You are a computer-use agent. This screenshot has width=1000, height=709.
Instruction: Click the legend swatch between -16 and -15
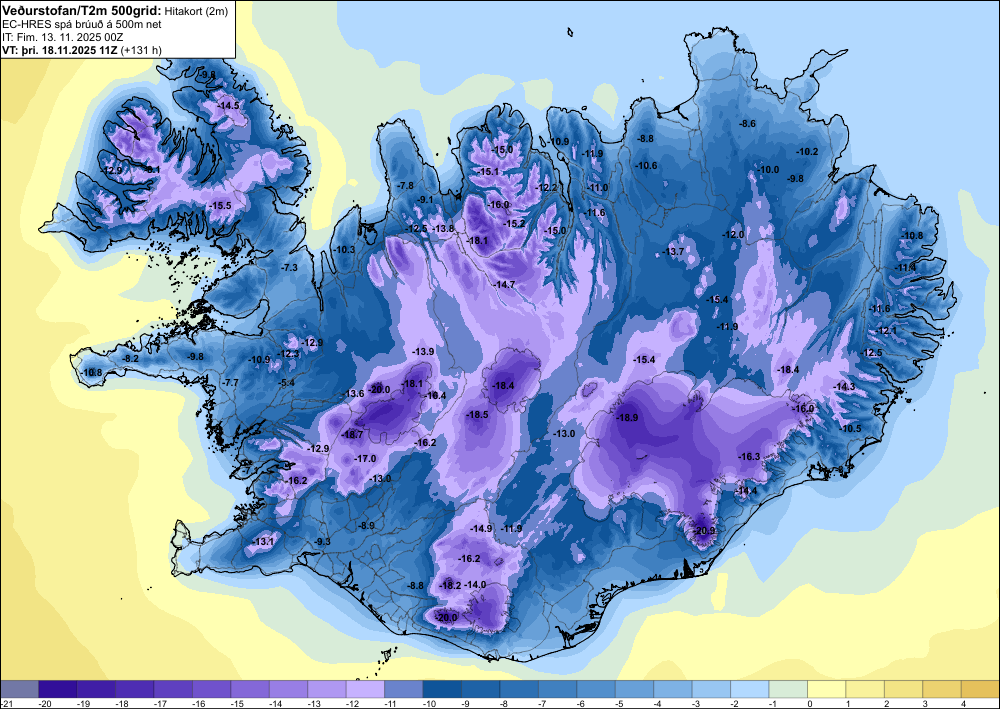coord(211,689)
